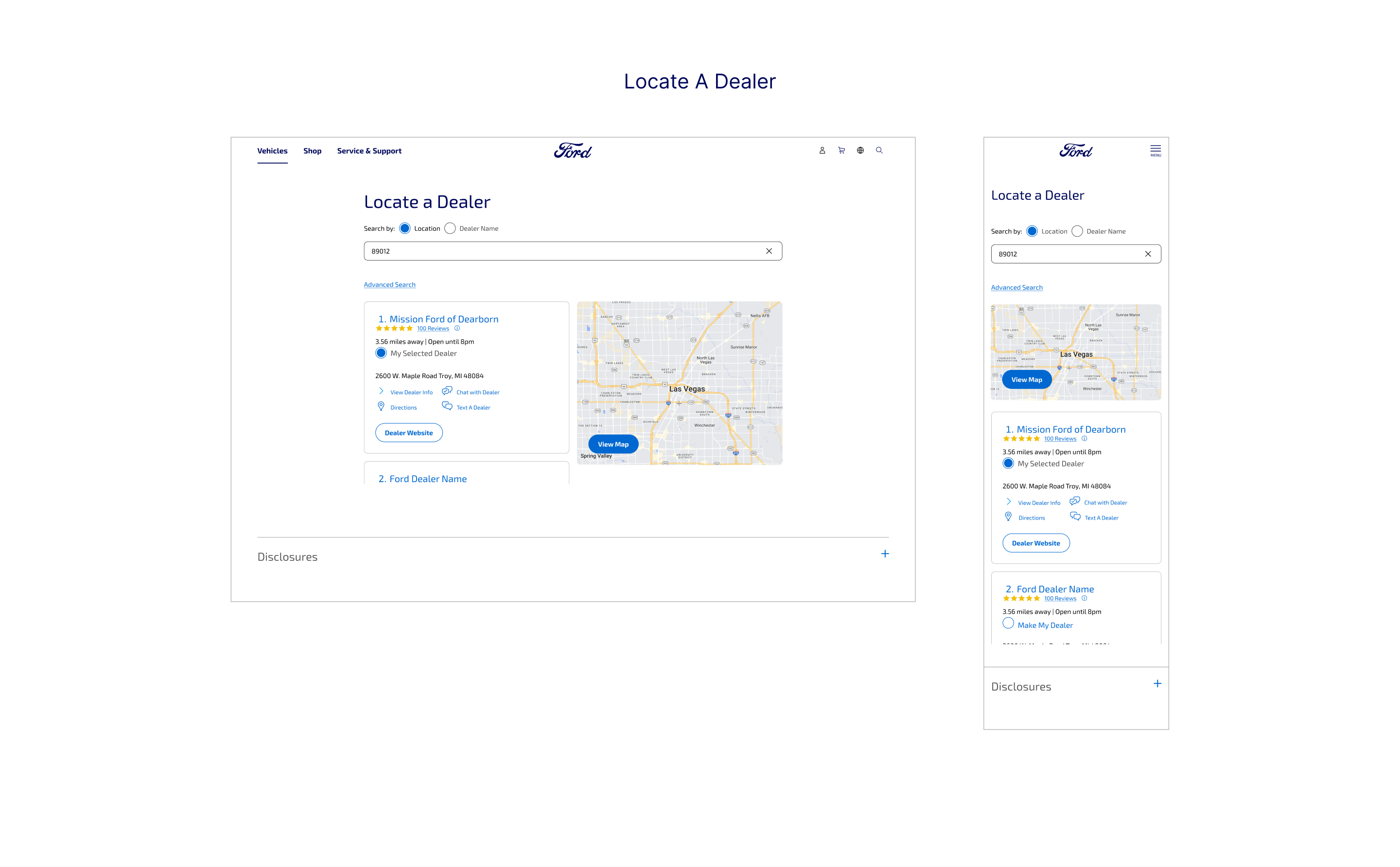This screenshot has width=1400, height=867.
Task: Clear the desktop search field with X
Action: [769, 251]
